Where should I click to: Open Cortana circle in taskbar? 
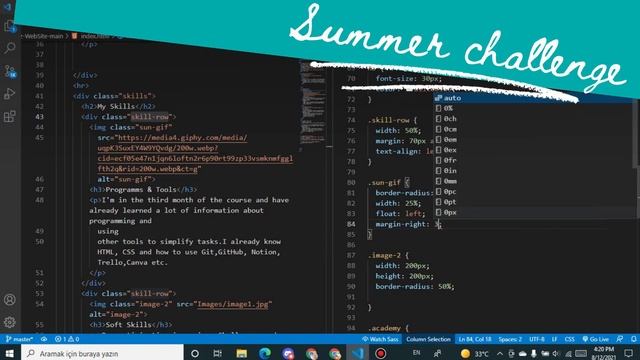pyautogui.click(x=195, y=353)
